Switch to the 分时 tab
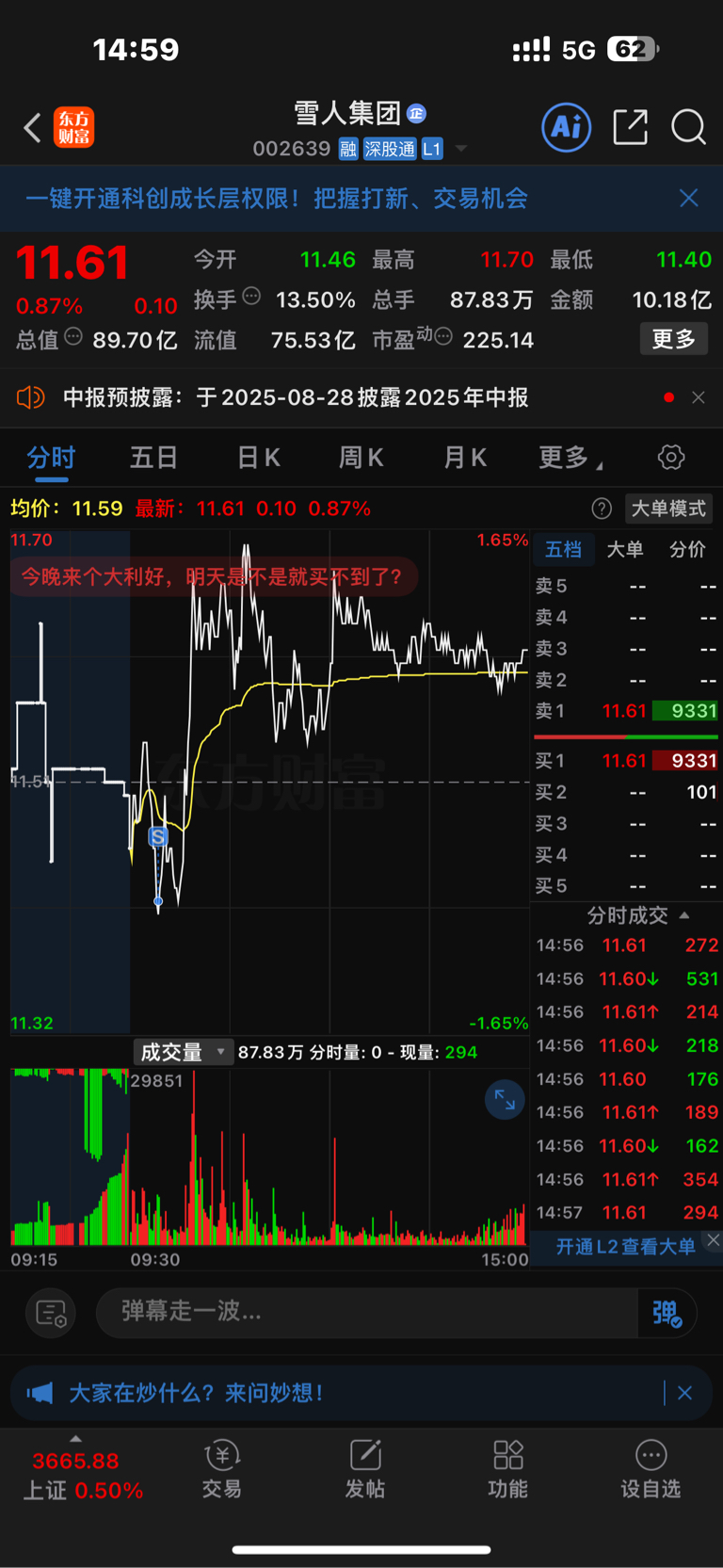Screen dimensions: 723x1568 [51, 458]
